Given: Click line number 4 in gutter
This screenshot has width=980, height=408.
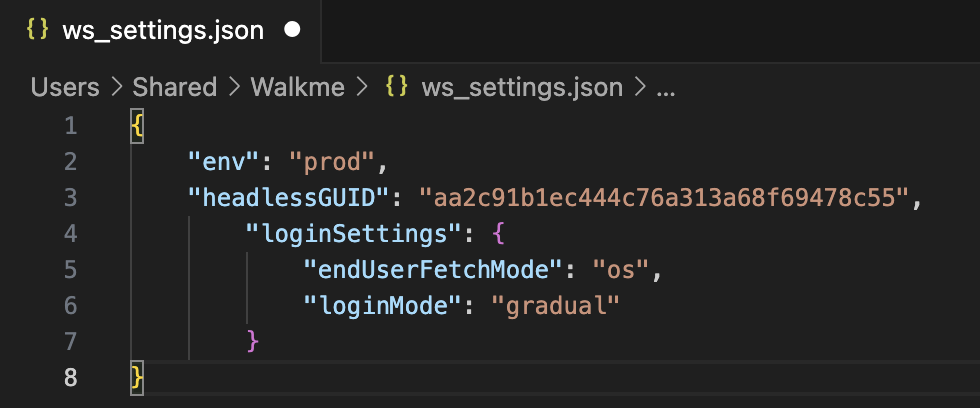Looking at the screenshot, I should point(71,234).
